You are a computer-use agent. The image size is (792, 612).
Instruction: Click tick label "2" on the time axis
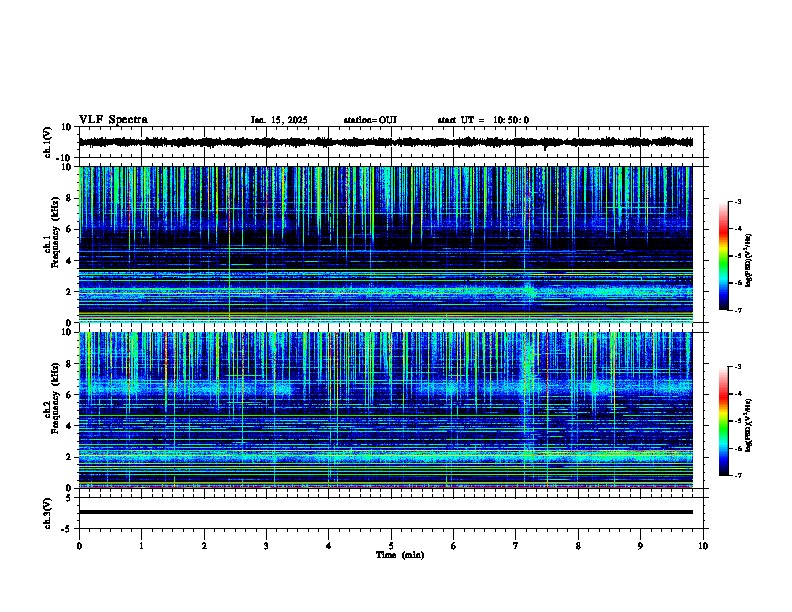pyautogui.click(x=204, y=546)
